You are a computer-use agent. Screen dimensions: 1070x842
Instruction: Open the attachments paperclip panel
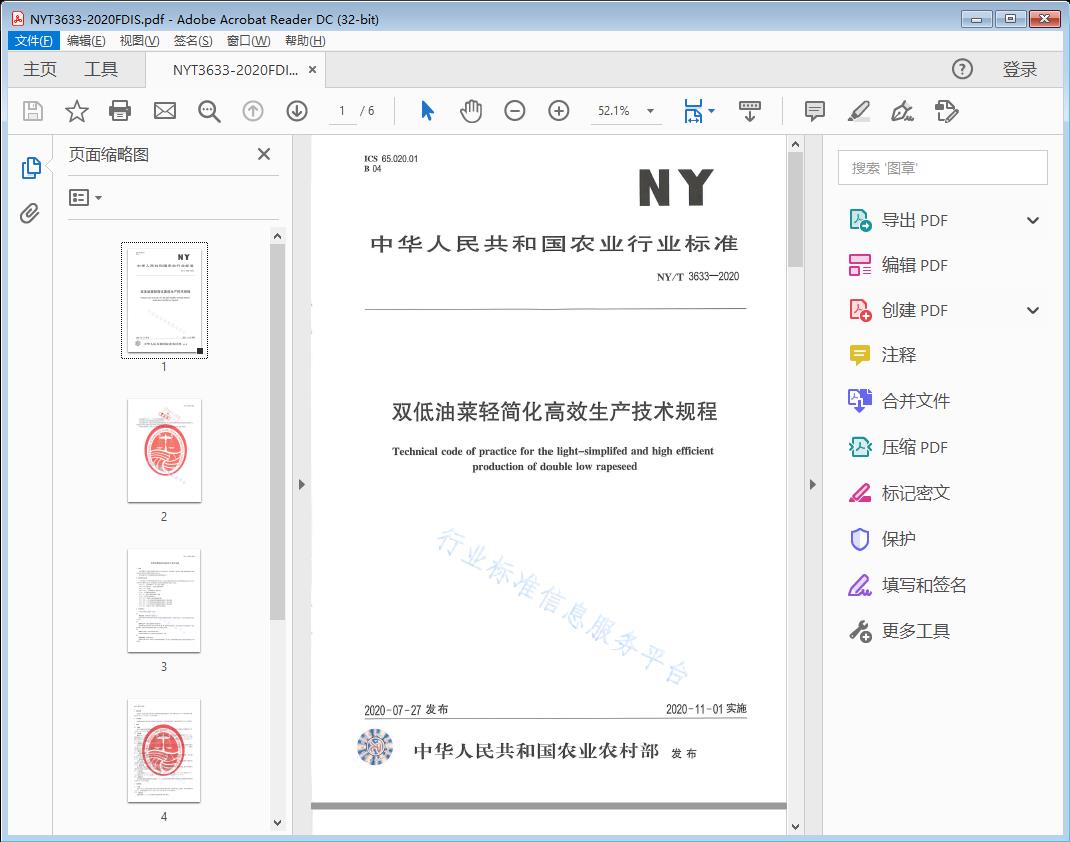tap(30, 213)
